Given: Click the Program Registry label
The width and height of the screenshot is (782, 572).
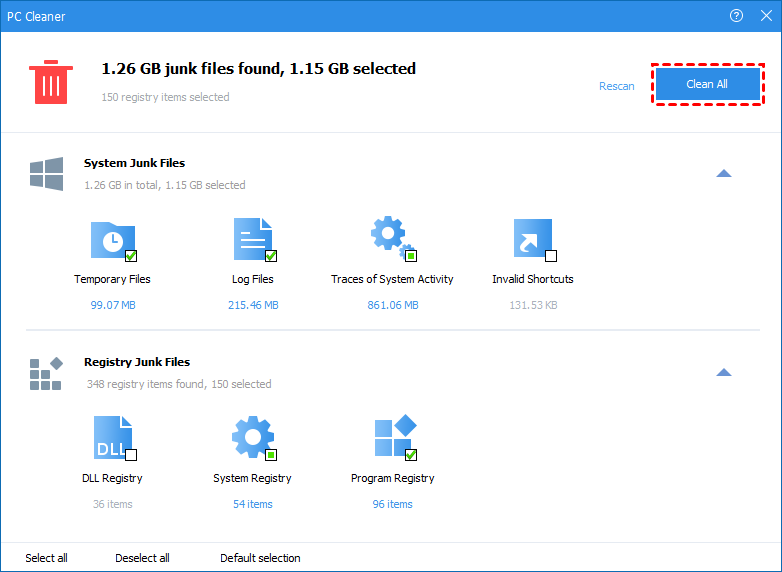Looking at the screenshot, I should [x=392, y=478].
